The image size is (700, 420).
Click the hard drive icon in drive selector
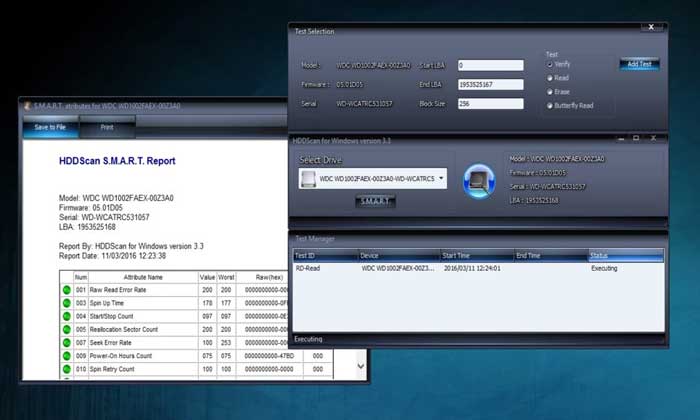pyautogui.click(x=311, y=179)
